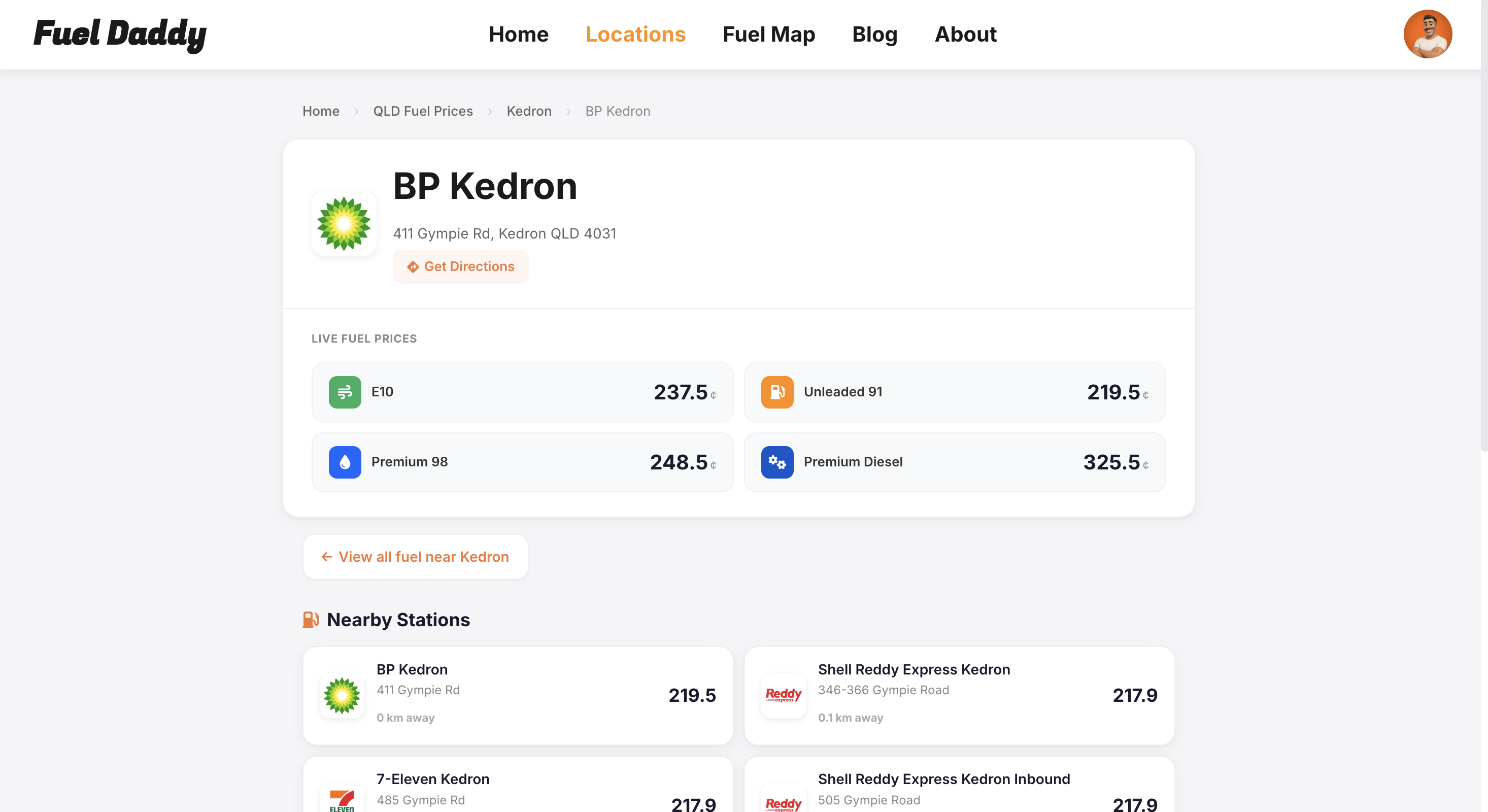The height and width of the screenshot is (812, 1488).
Task: Open the About nav item
Action: pyautogui.click(x=965, y=34)
